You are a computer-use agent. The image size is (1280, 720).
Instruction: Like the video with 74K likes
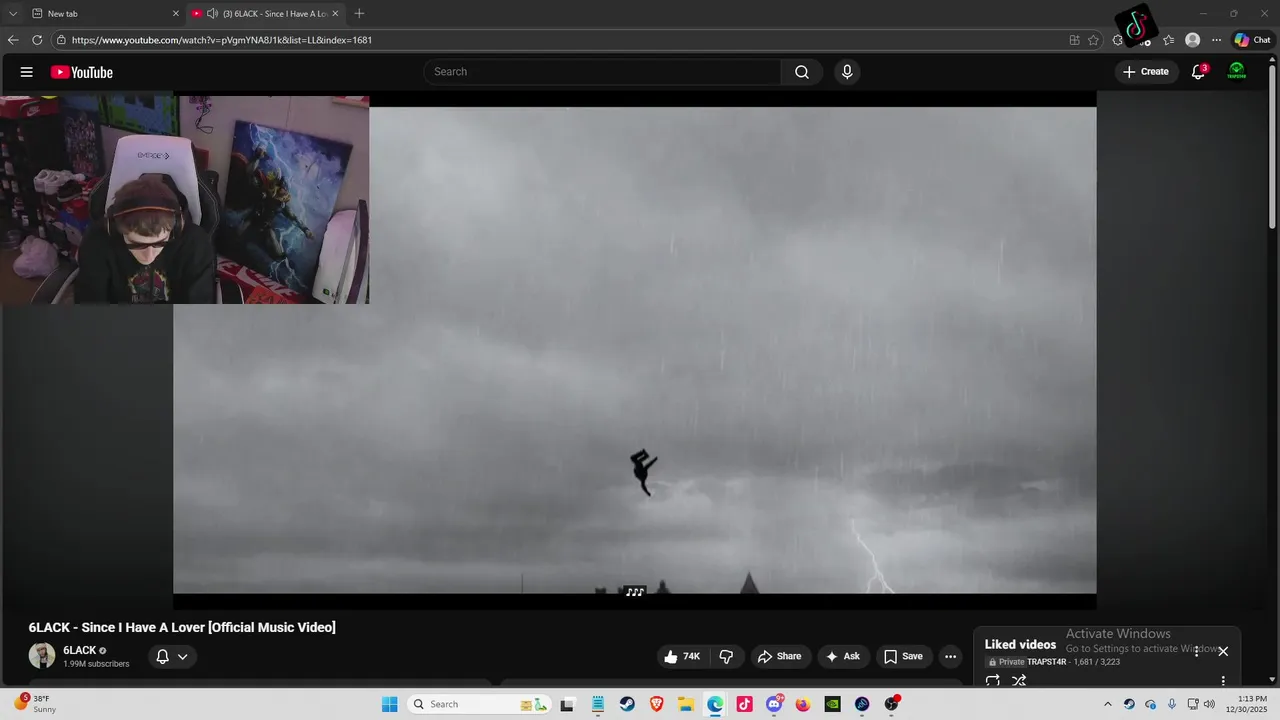[681, 657]
